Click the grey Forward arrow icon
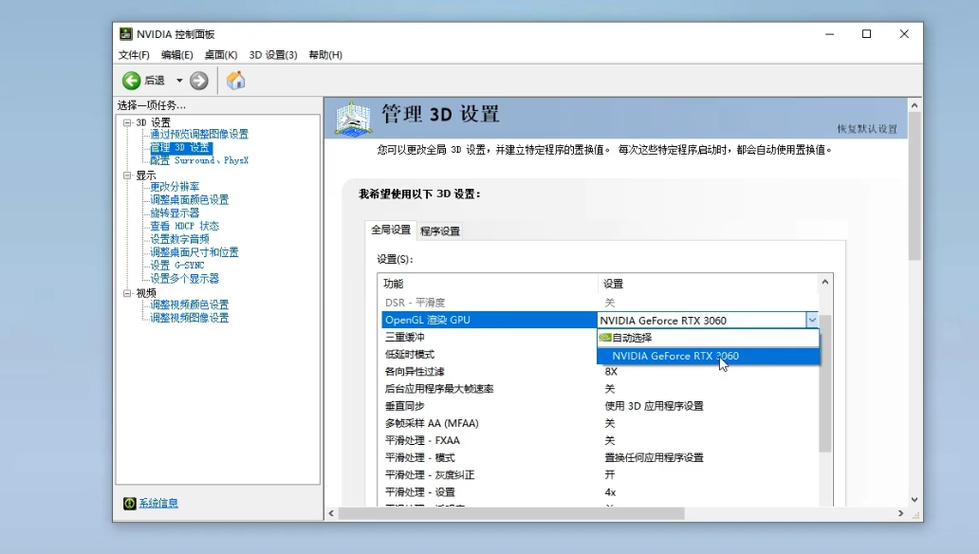Screen dimensions: 979x554 tap(199, 81)
